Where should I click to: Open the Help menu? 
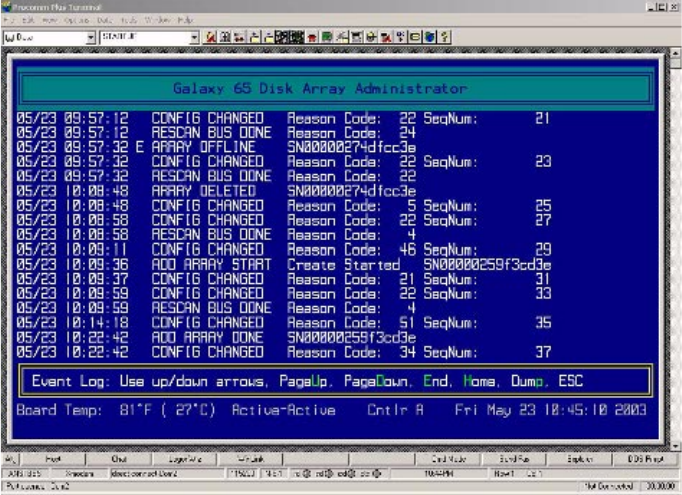click(183, 20)
